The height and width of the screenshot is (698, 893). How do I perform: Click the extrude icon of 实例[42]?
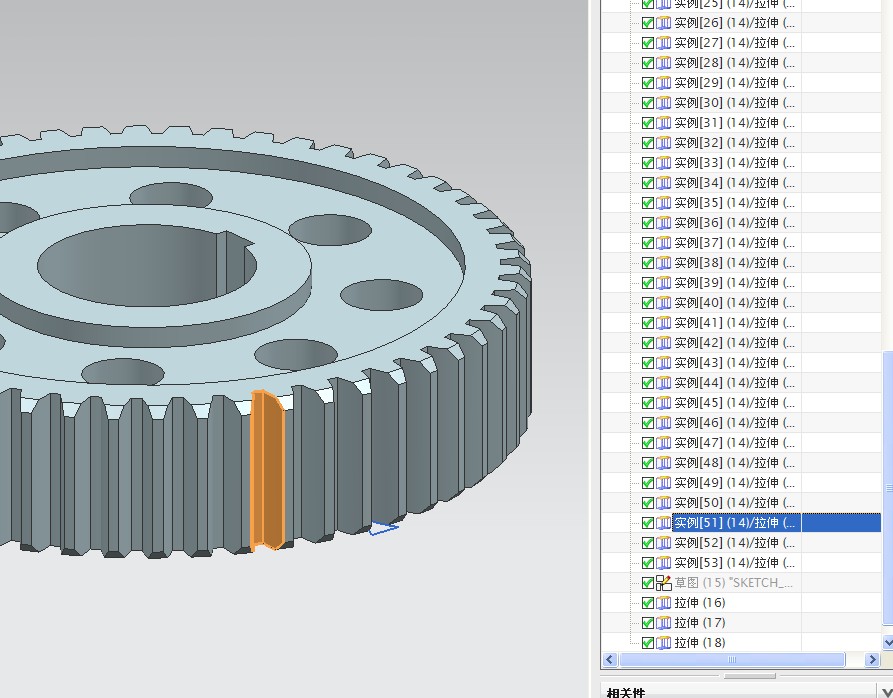click(663, 343)
